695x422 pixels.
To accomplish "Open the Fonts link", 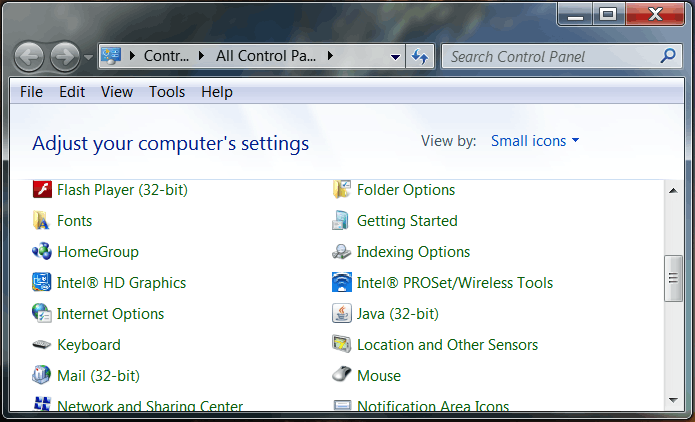I will tap(74, 221).
